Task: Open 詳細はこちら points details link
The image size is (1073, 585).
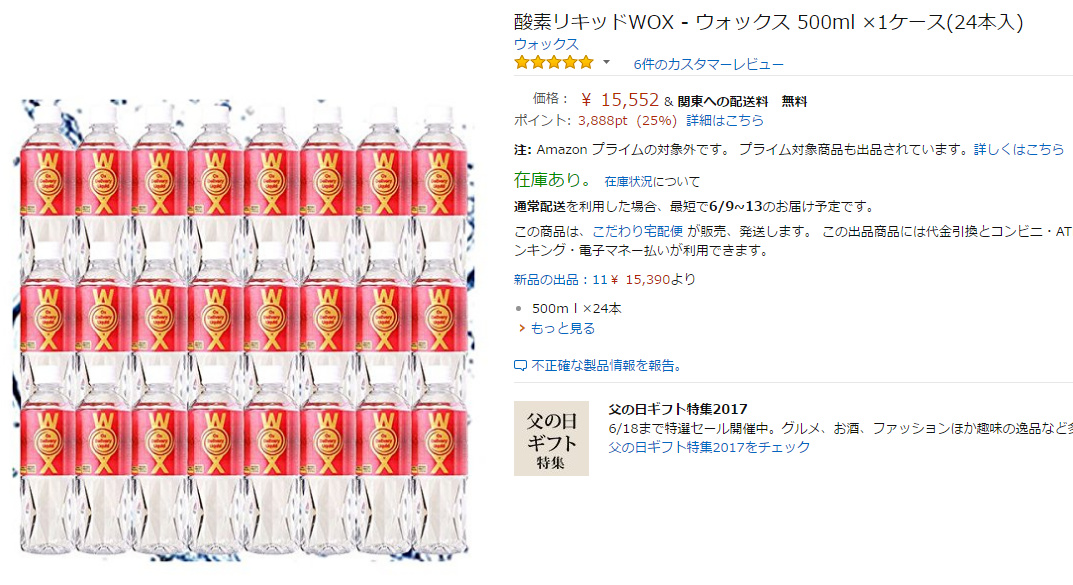Action: point(725,120)
